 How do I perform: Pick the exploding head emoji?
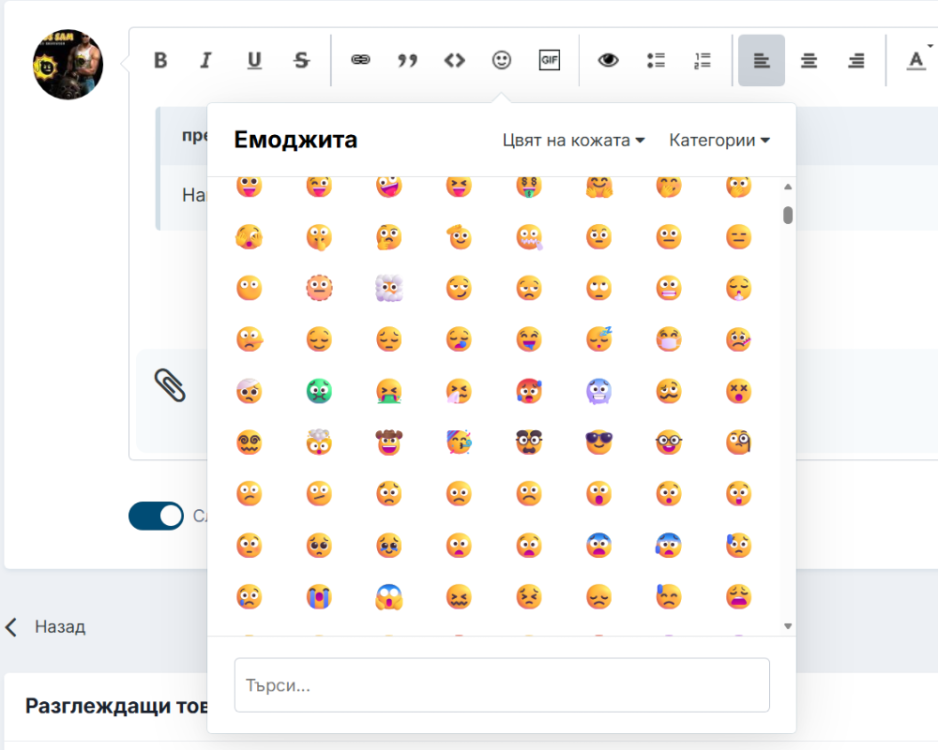pos(319,443)
